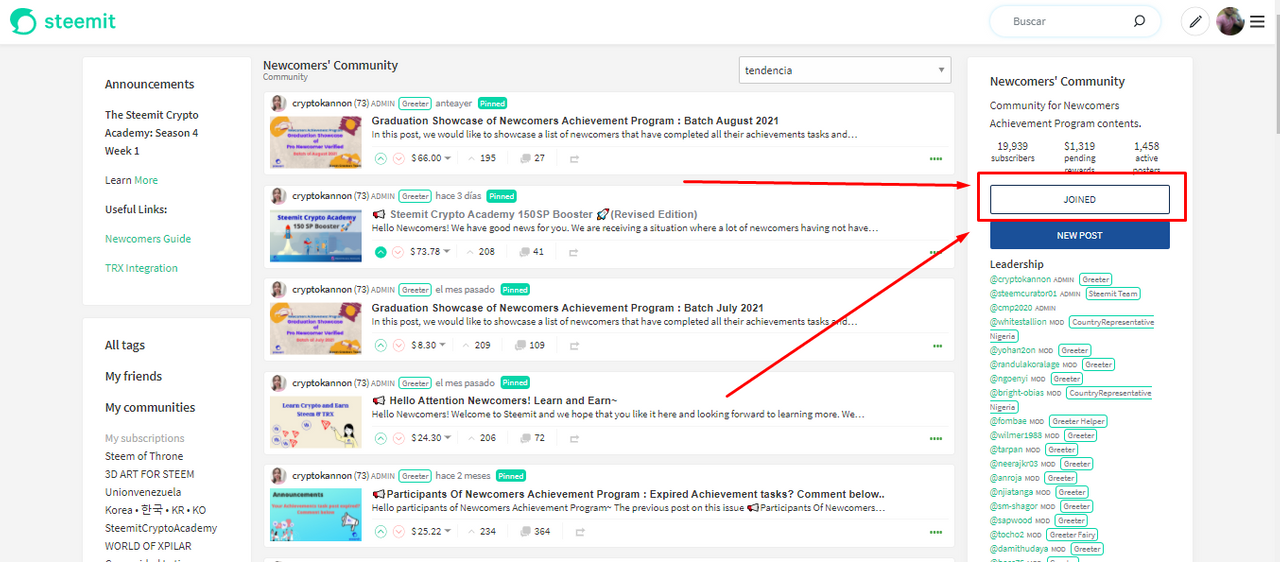Upvote the Batch August 2021 post
The height and width of the screenshot is (562, 1280).
(380, 158)
